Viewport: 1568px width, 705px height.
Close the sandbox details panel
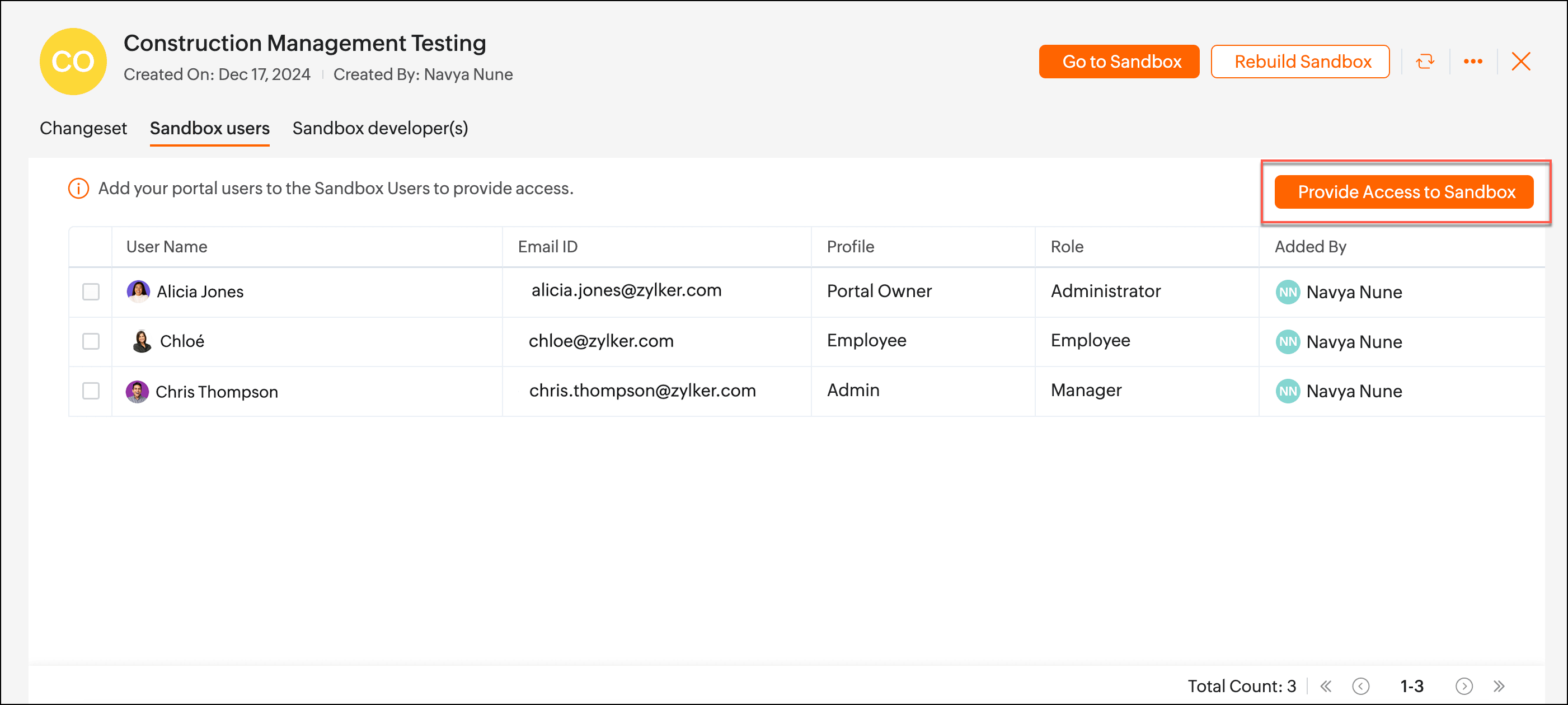1520,62
